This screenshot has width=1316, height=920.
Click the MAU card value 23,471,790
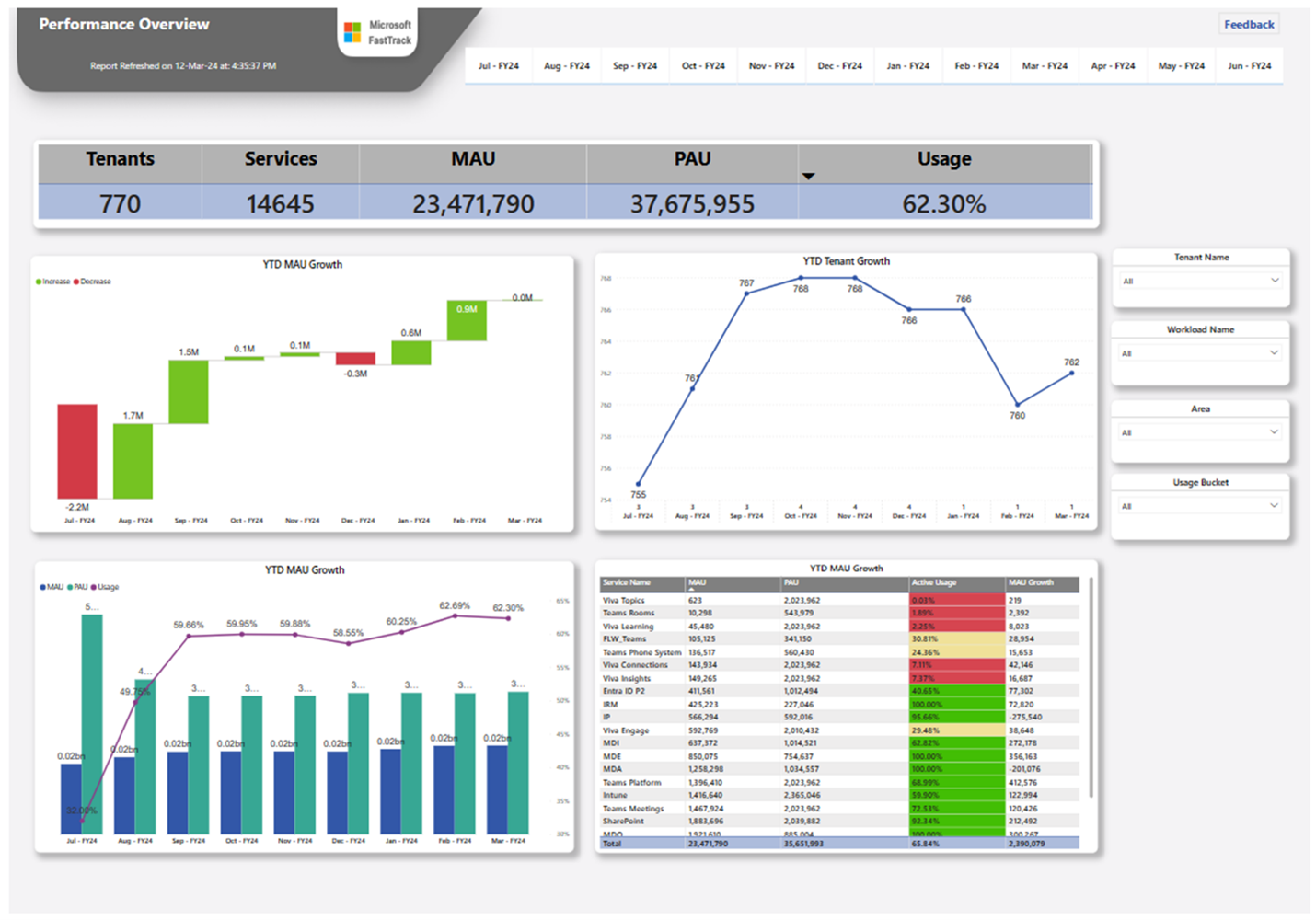pyautogui.click(x=473, y=204)
